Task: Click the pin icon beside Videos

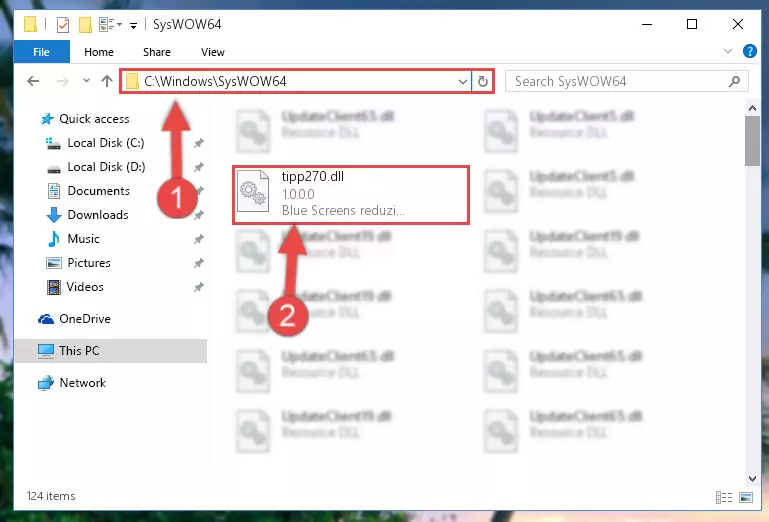Action: [x=198, y=287]
